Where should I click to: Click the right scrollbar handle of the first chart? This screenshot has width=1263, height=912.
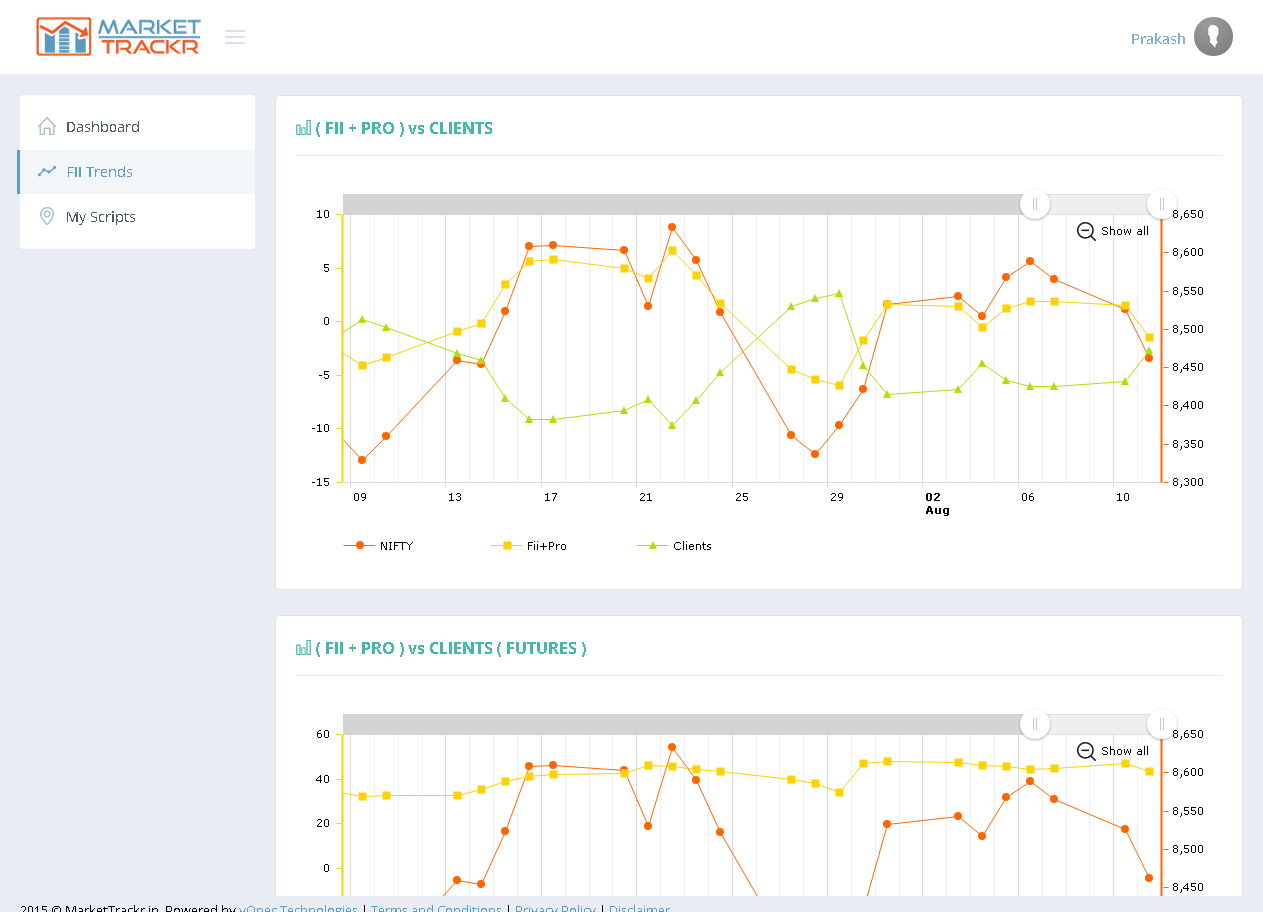(x=1161, y=204)
